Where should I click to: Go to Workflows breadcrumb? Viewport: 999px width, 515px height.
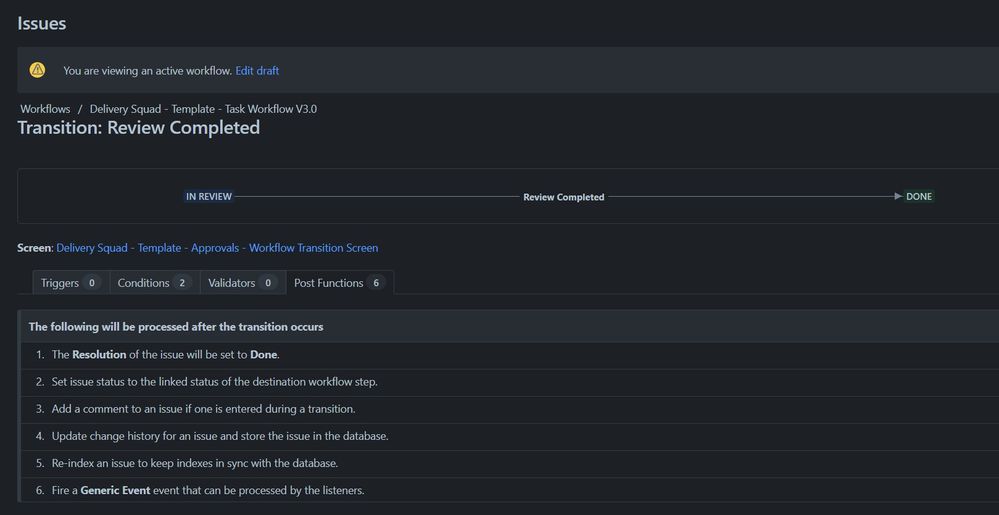pos(45,109)
